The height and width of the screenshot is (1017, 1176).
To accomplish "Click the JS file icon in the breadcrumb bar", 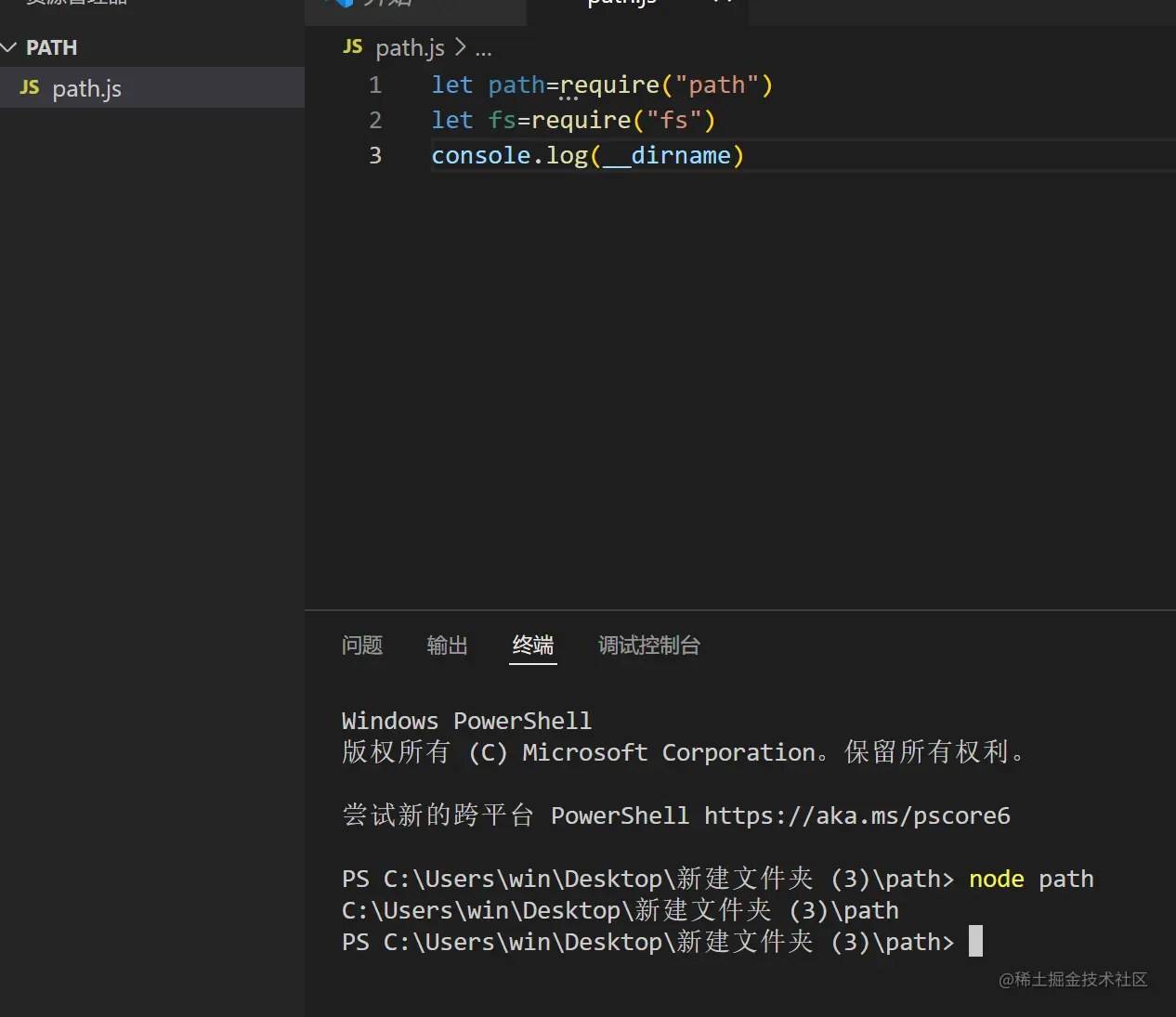I will coord(352,46).
